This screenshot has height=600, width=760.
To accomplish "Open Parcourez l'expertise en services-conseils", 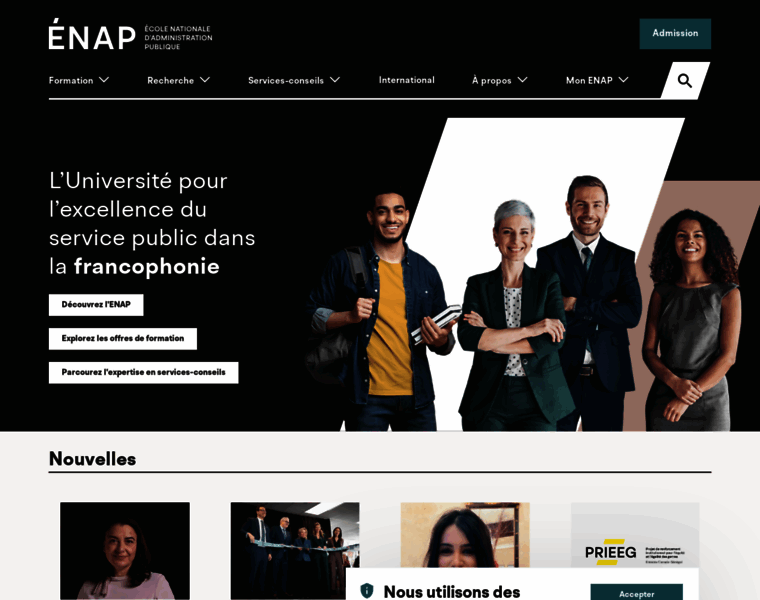I will 143,373.
